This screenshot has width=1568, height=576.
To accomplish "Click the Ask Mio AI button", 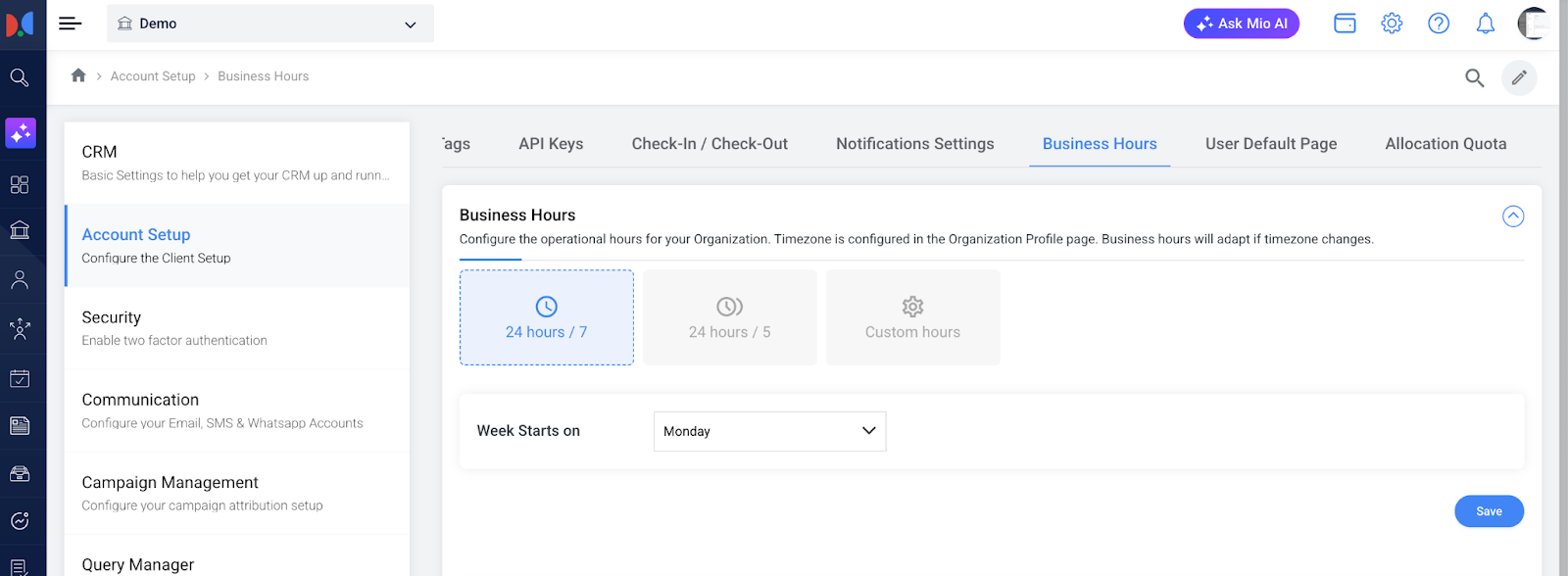I will 1241,24.
